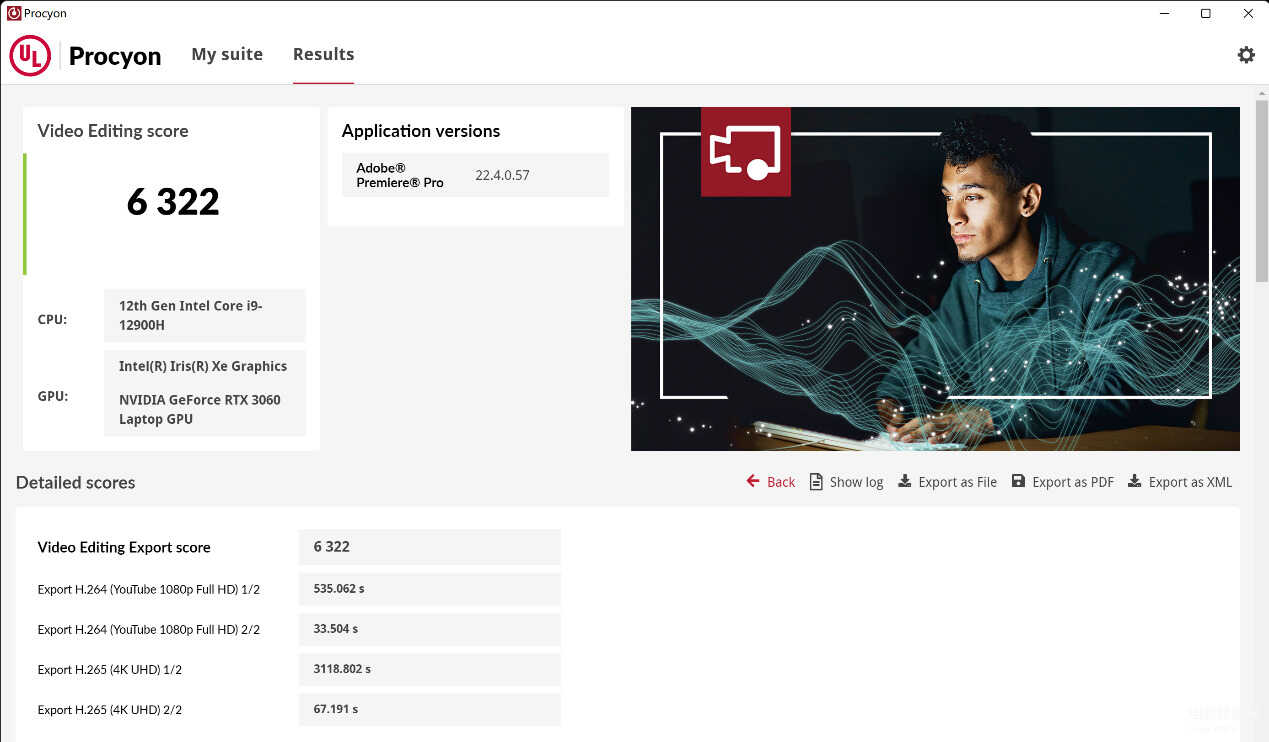Switch to the My suite tab
The height and width of the screenshot is (742, 1269).
tap(227, 54)
